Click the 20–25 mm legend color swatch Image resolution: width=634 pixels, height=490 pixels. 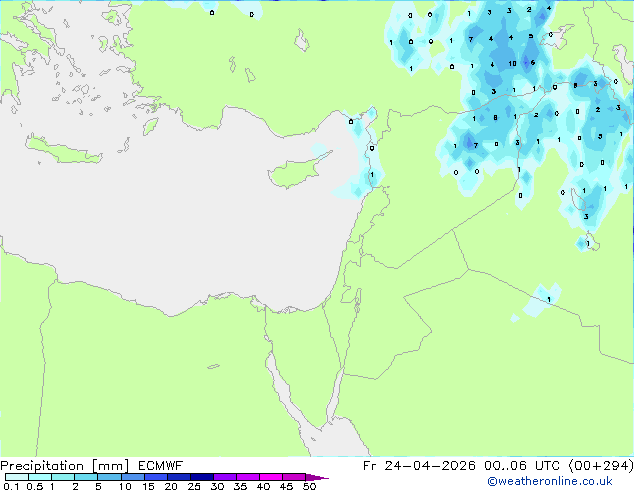tap(178, 477)
